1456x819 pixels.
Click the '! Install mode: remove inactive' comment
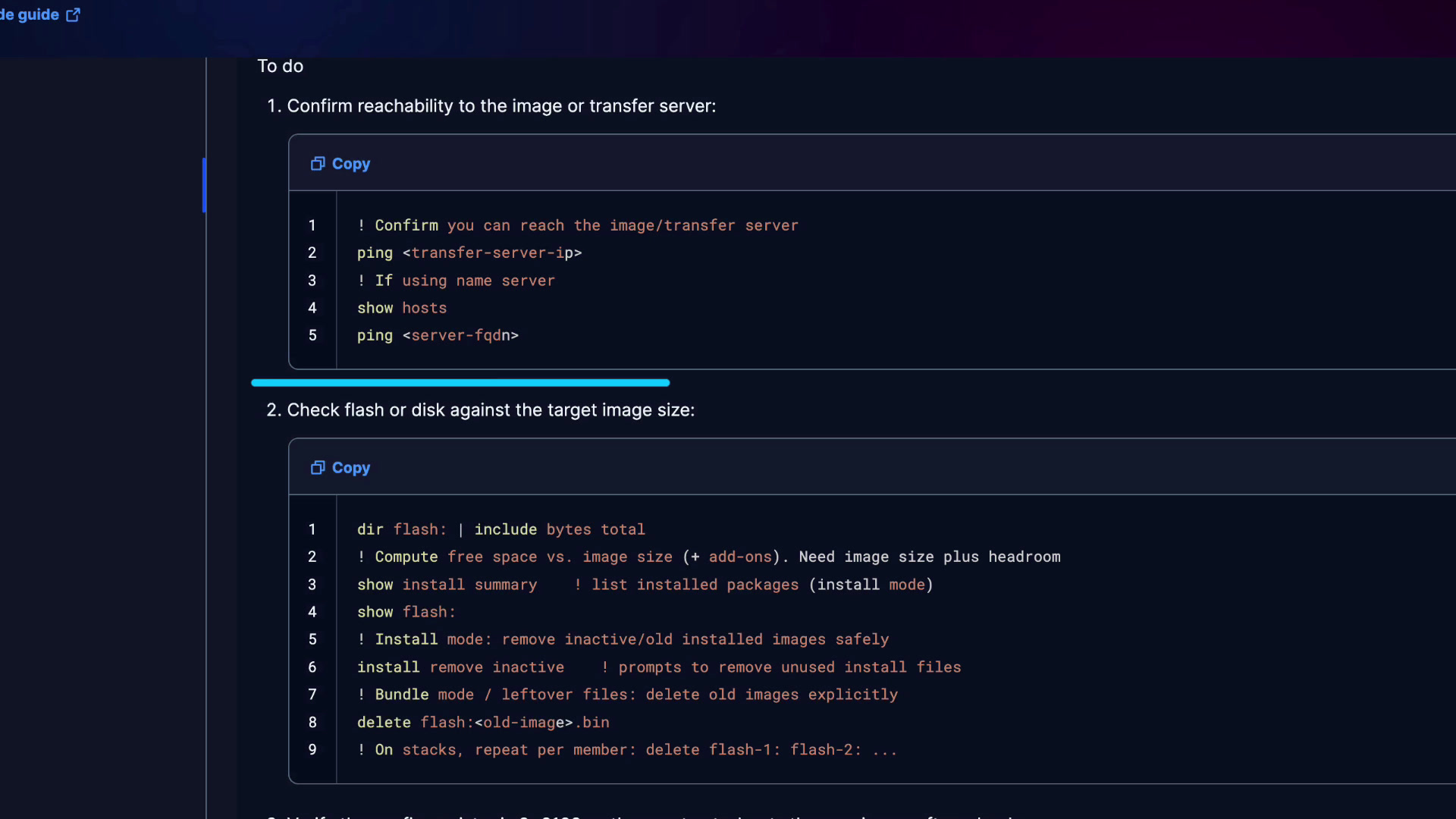click(x=623, y=639)
